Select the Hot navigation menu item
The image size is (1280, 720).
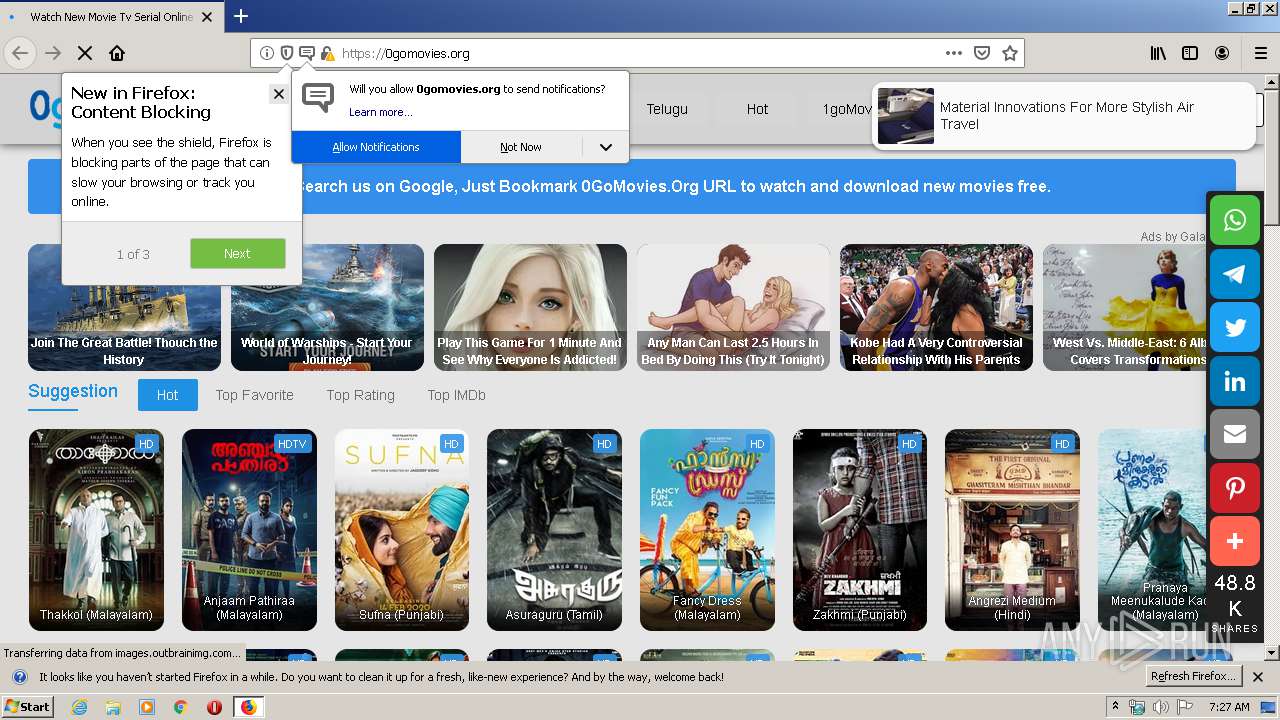(757, 109)
